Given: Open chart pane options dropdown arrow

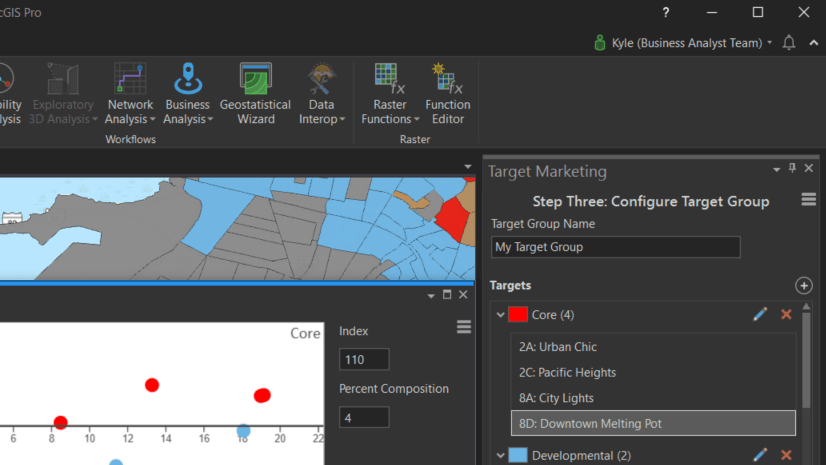Looking at the screenshot, I should click(x=431, y=296).
